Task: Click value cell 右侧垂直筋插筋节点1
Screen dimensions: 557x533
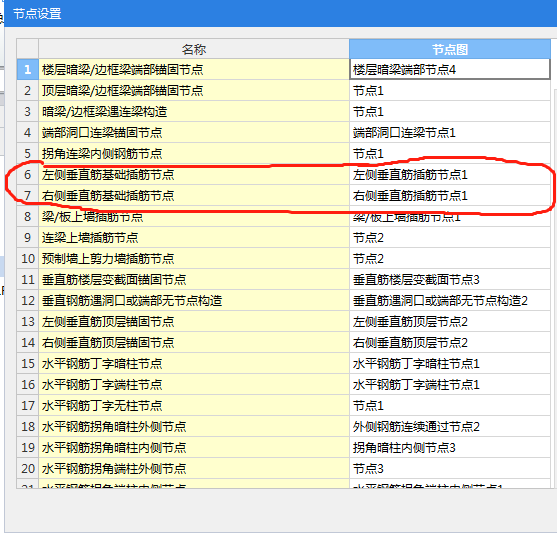Action: coord(450,195)
